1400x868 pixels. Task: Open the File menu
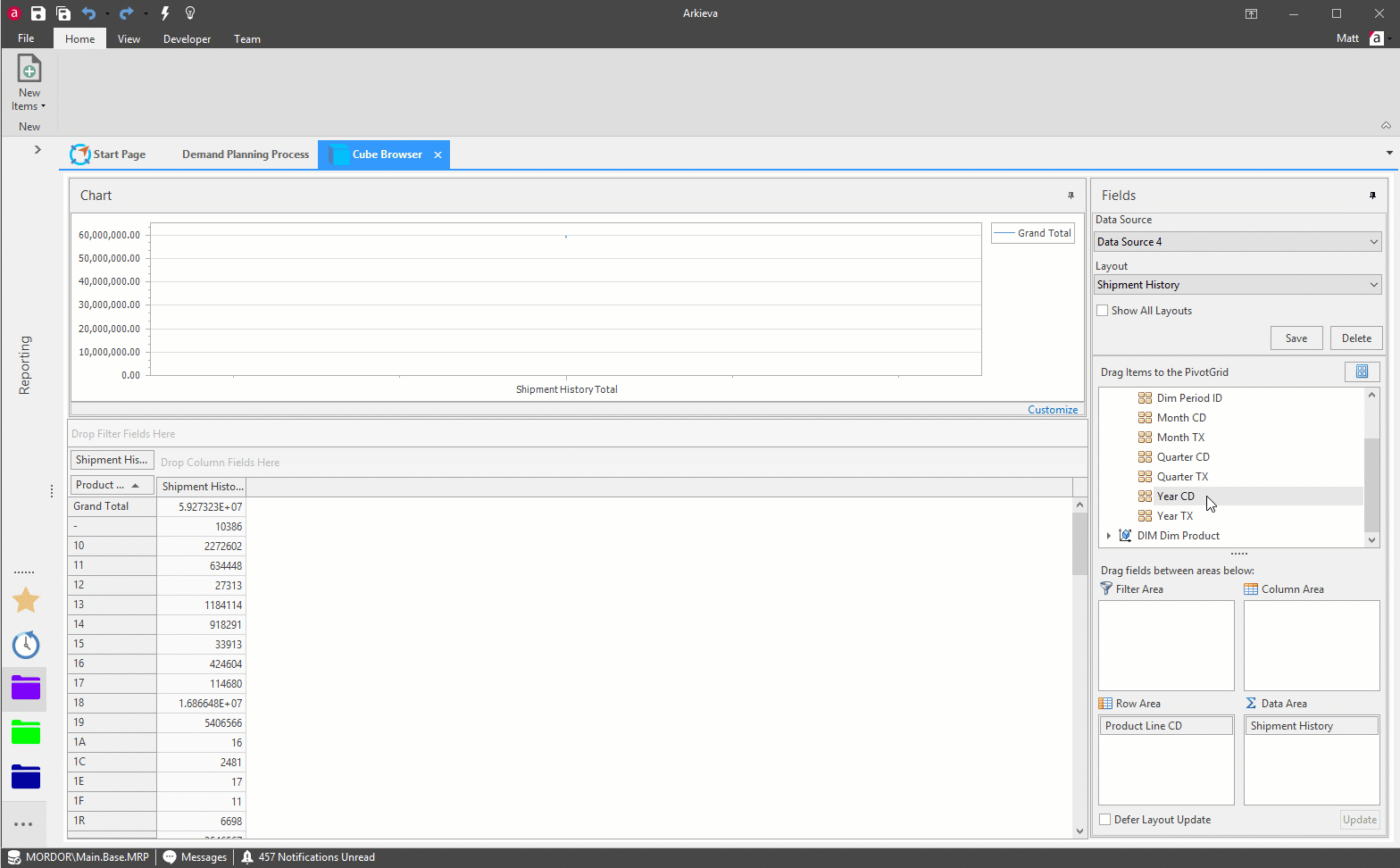(x=26, y=38)
